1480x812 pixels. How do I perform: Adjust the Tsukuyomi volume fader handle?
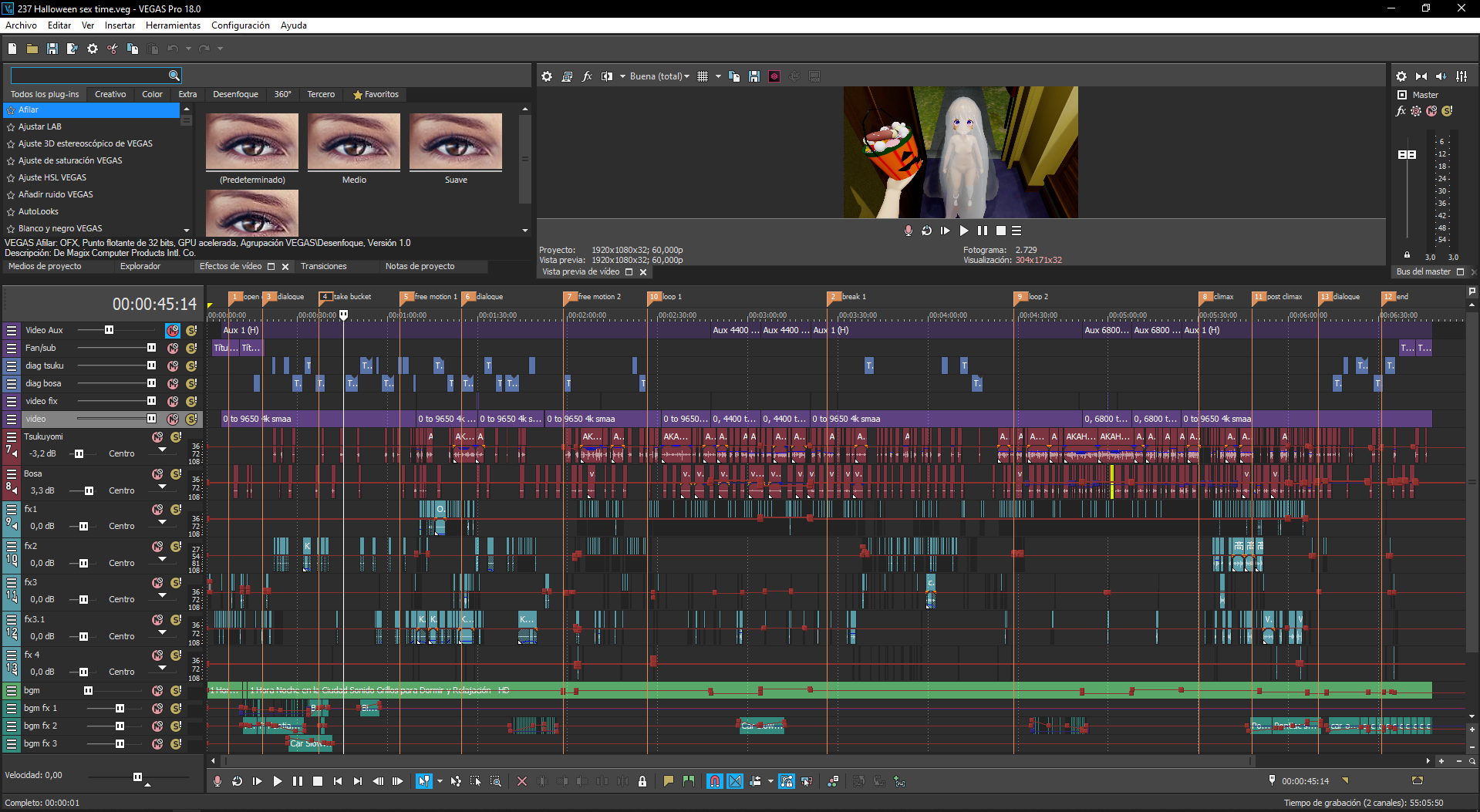pyautogui.click(x=79, y=453)
